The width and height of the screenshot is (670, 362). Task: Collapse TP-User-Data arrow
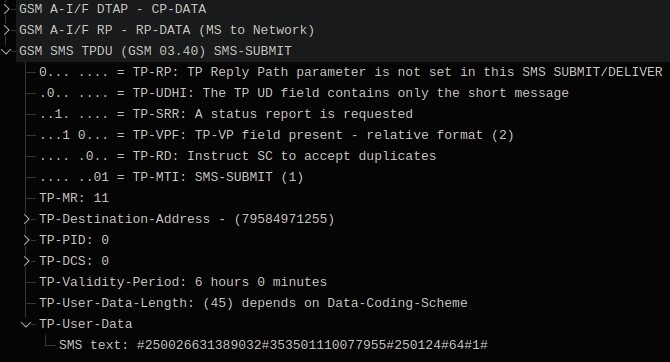click(26, 324)
